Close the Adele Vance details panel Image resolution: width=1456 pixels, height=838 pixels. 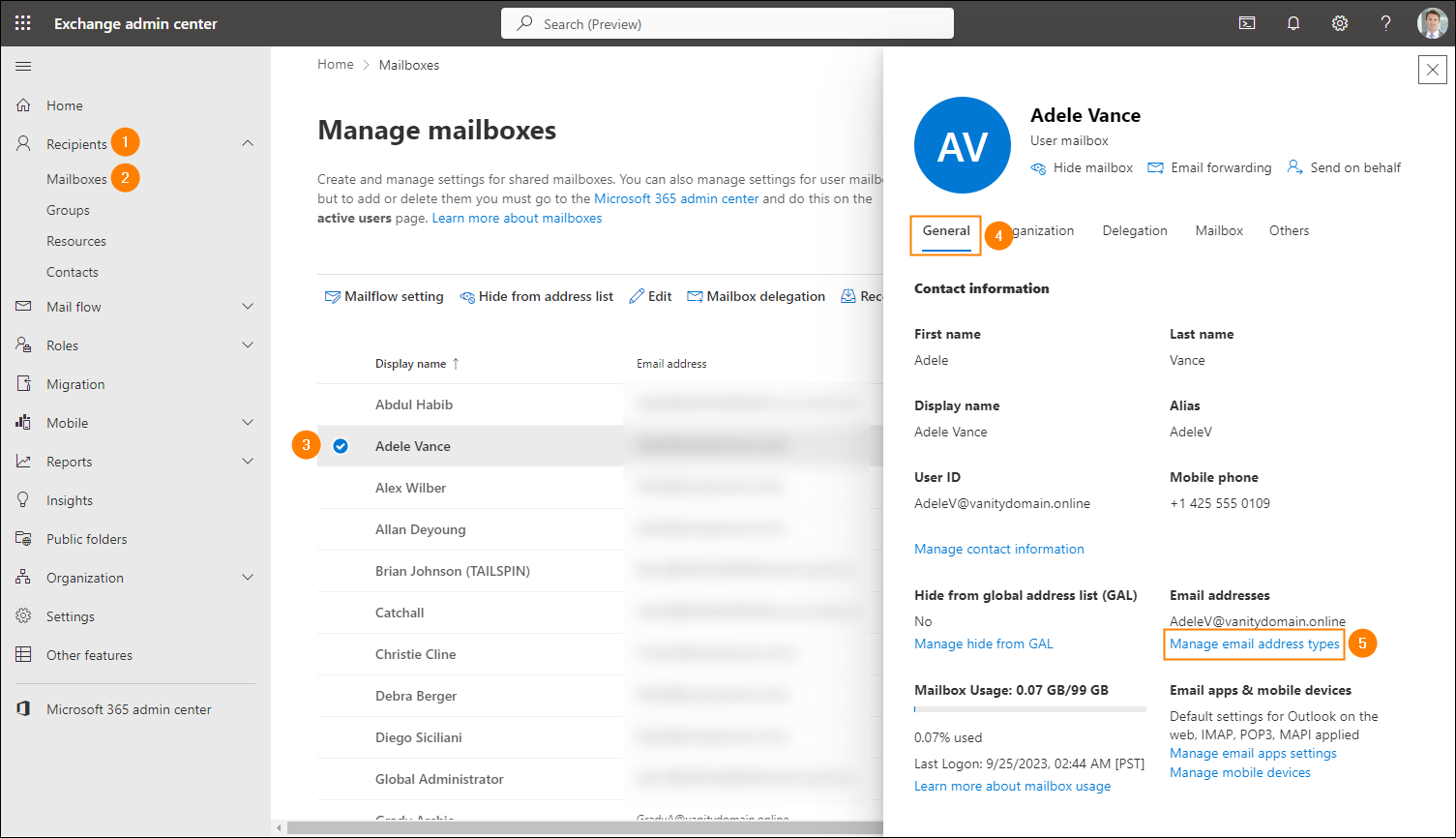point(1433,70)
